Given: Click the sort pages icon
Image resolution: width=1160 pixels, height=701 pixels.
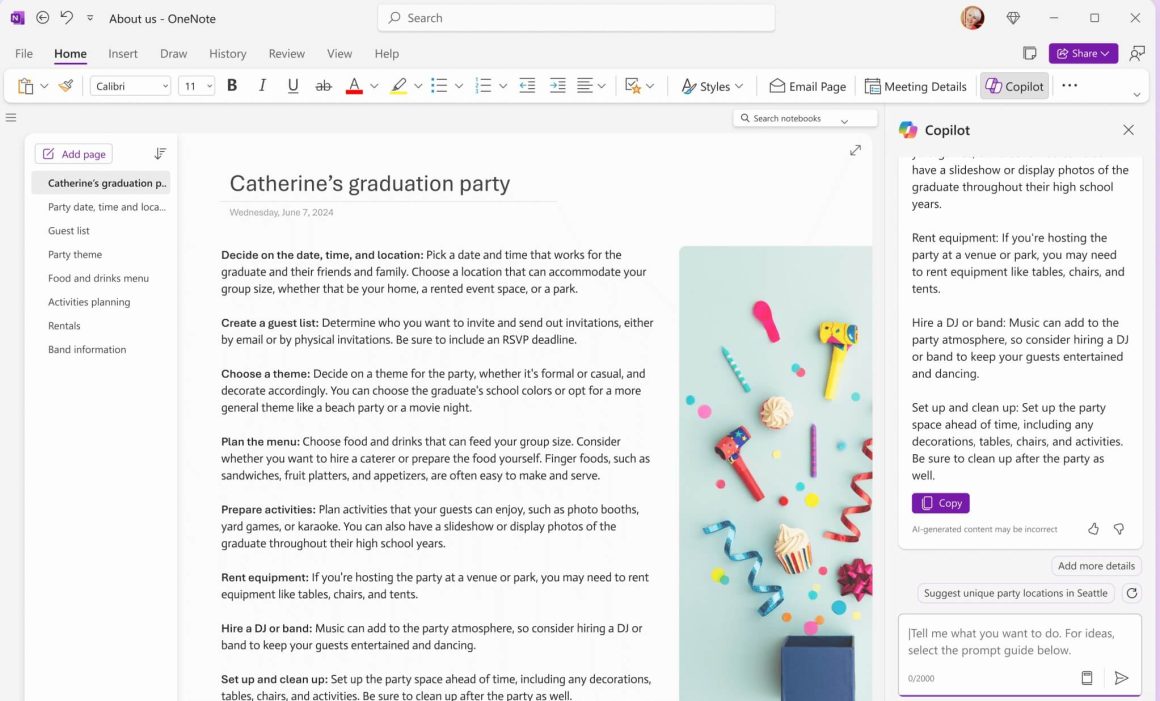Looking at the screenshot, I should coord(160,154).
